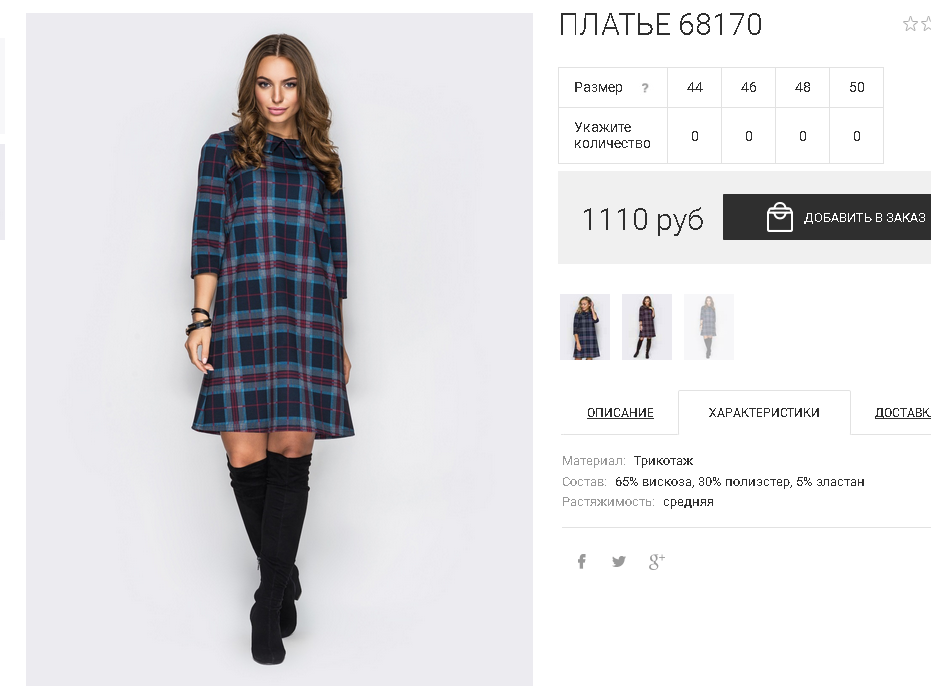Image resolution: width=931 pixels, height=686 pixels.
Task: Click the Google Plus share icon
Action: click(657, 561)
